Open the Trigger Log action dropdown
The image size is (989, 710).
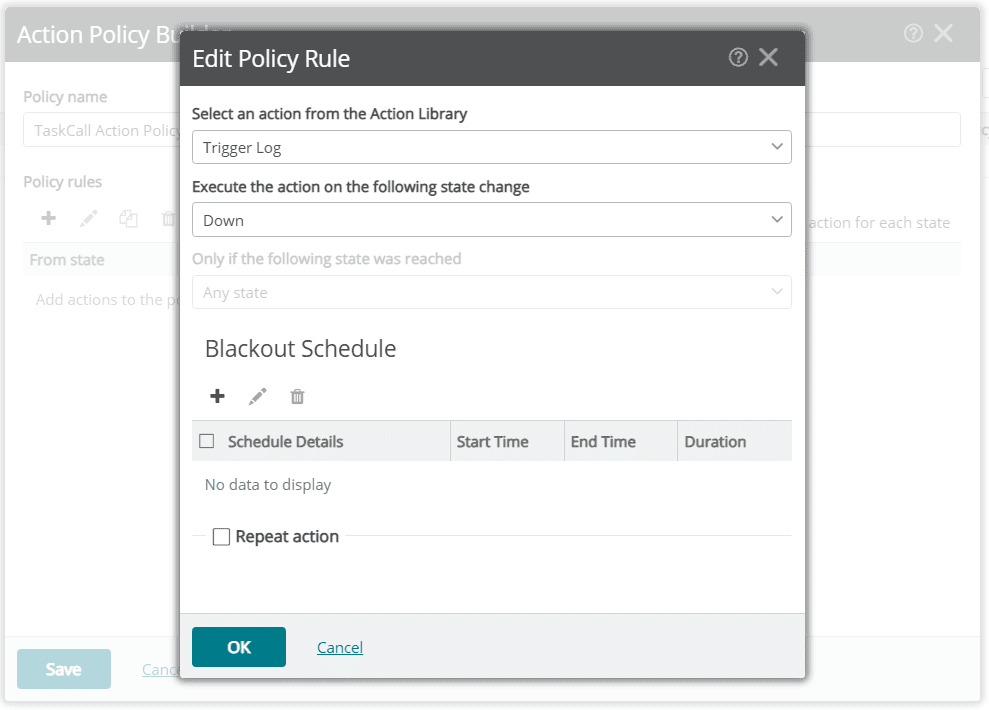(x=491, y=147)
